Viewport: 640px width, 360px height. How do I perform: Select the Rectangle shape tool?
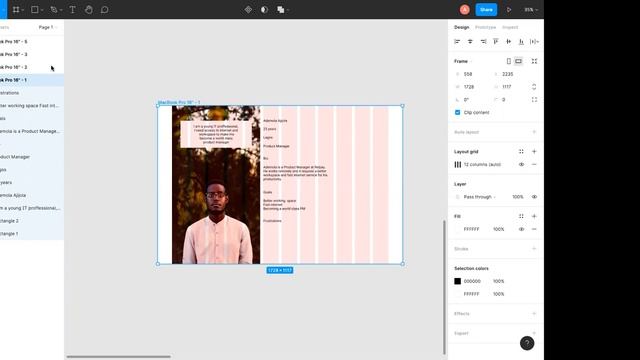(x=35, y=9)
